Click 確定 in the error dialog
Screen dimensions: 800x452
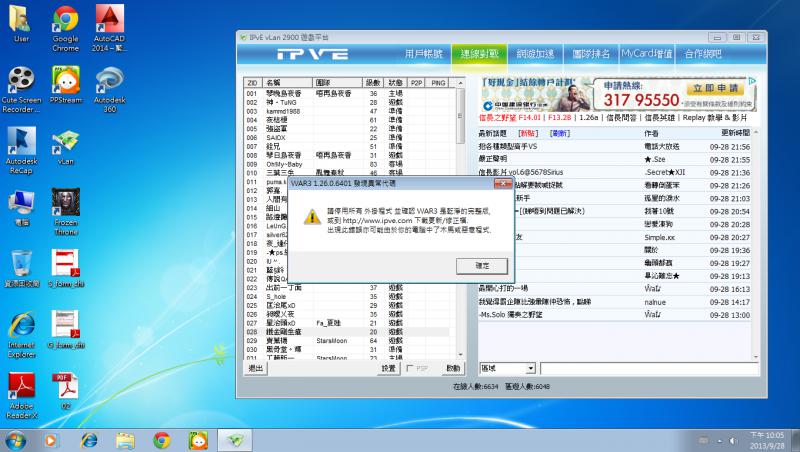click(x=484, y=265)
